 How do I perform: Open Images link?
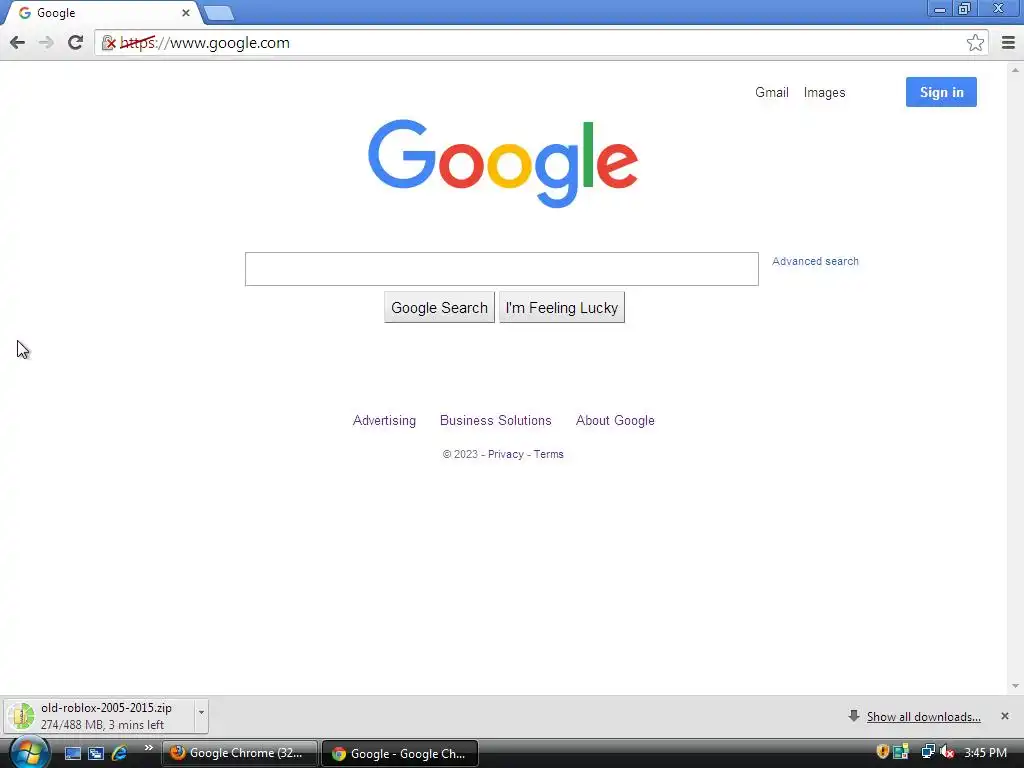pyautogui.click(x=824, y=92)
